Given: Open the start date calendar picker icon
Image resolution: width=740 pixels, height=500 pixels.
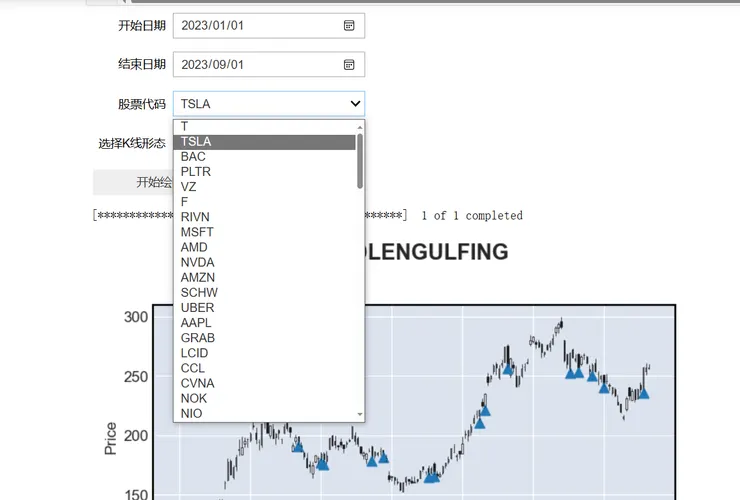Looking at the screenshot, I should click(x=349, y=25).
